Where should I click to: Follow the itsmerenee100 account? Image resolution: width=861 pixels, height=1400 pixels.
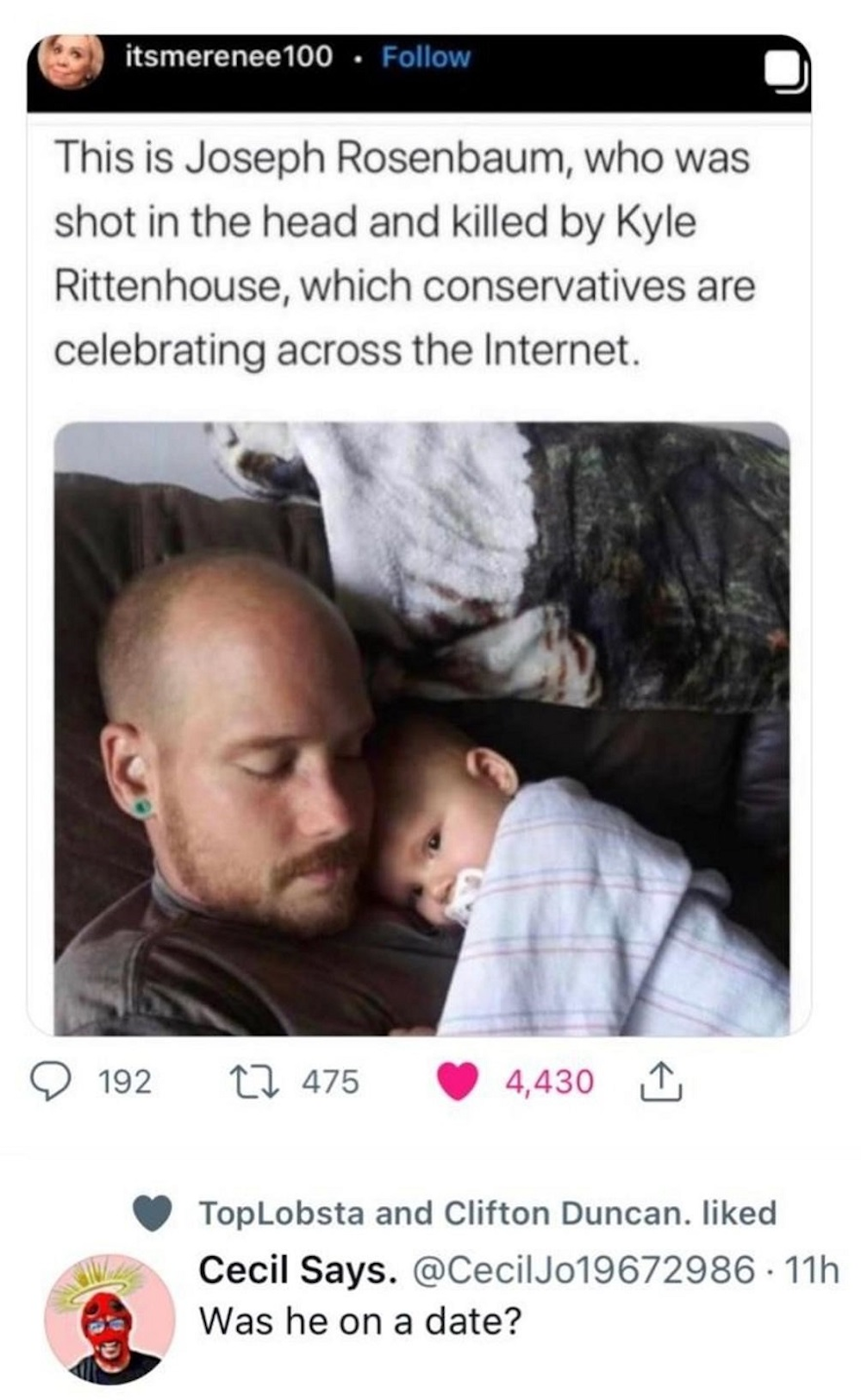426,57
